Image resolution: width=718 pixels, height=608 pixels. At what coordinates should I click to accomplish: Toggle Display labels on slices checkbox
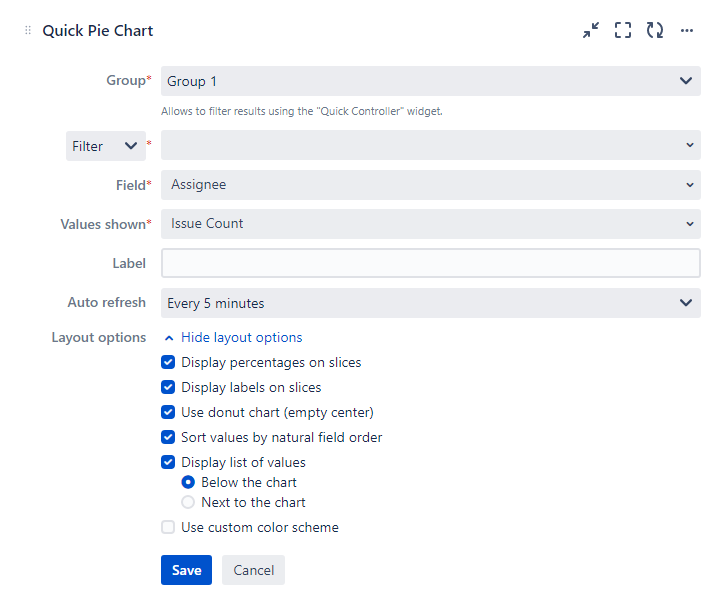click(168, 388)
